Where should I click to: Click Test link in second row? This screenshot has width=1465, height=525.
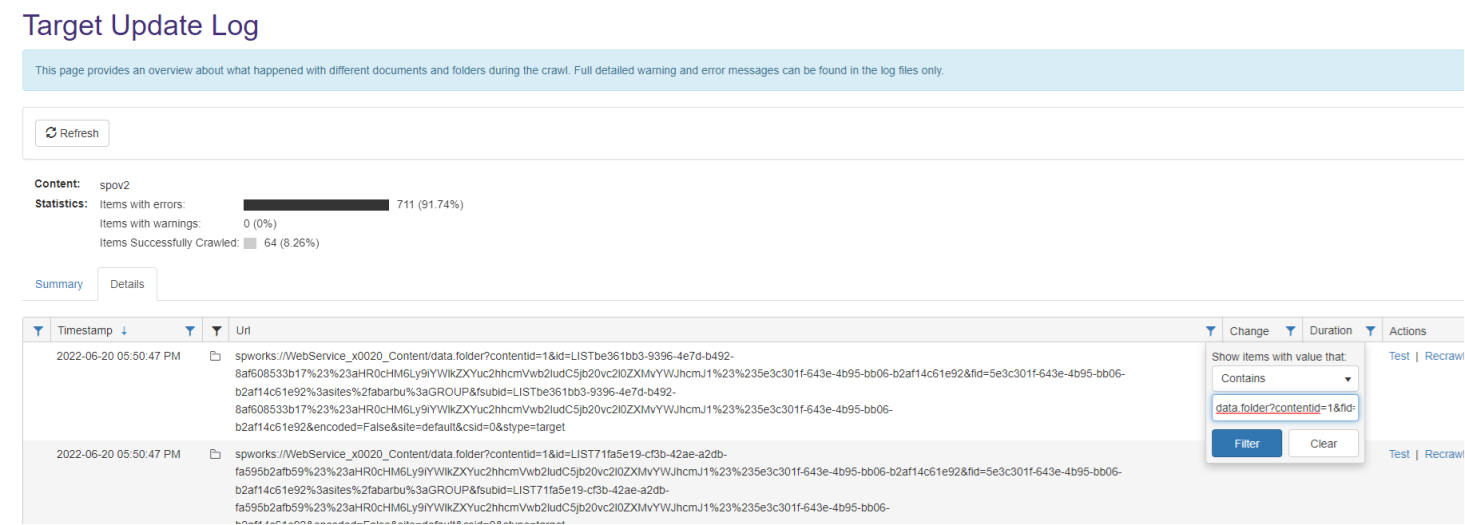pyautogui.click(x=1399, y=454)
